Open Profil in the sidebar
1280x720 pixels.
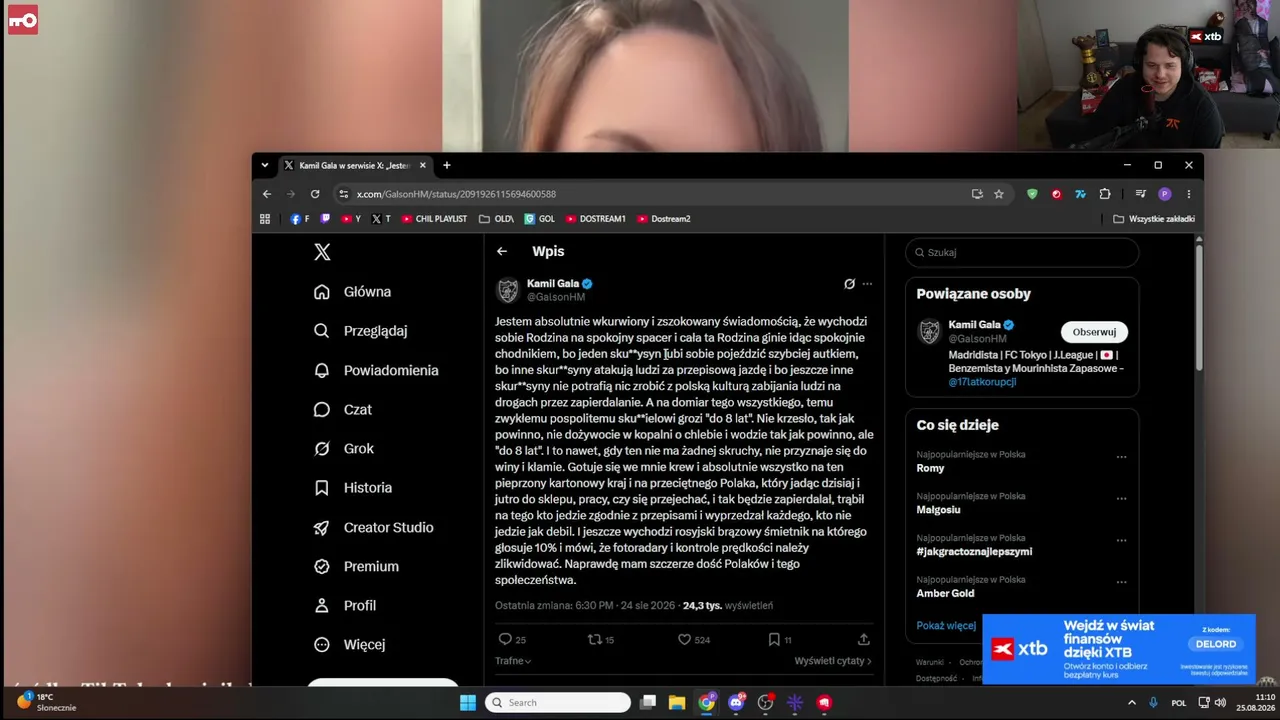pos(345,605)
